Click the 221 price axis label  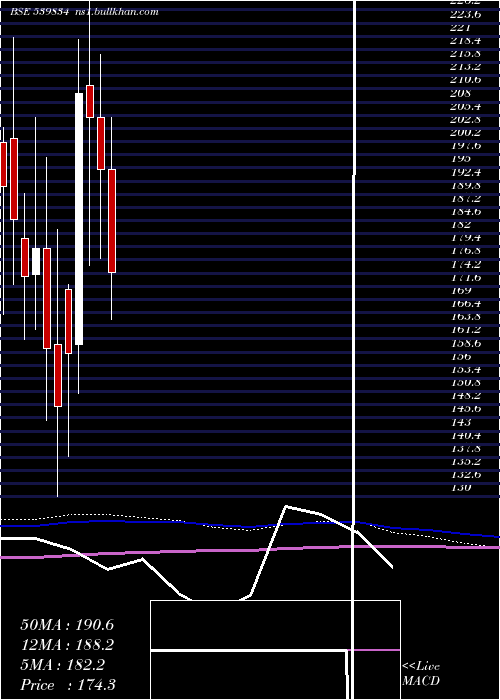[461, 27]
